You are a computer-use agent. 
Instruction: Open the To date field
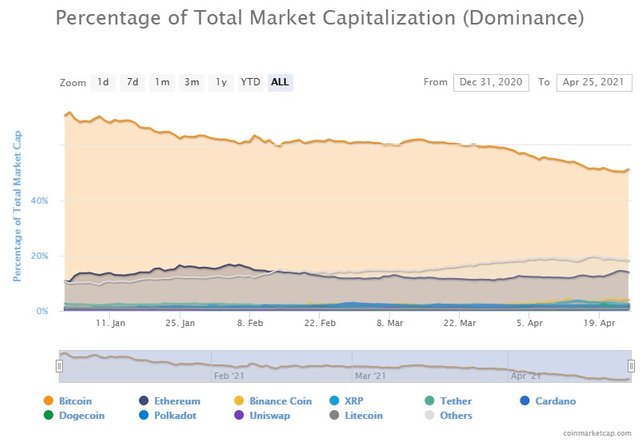click(x=594, y=82)
